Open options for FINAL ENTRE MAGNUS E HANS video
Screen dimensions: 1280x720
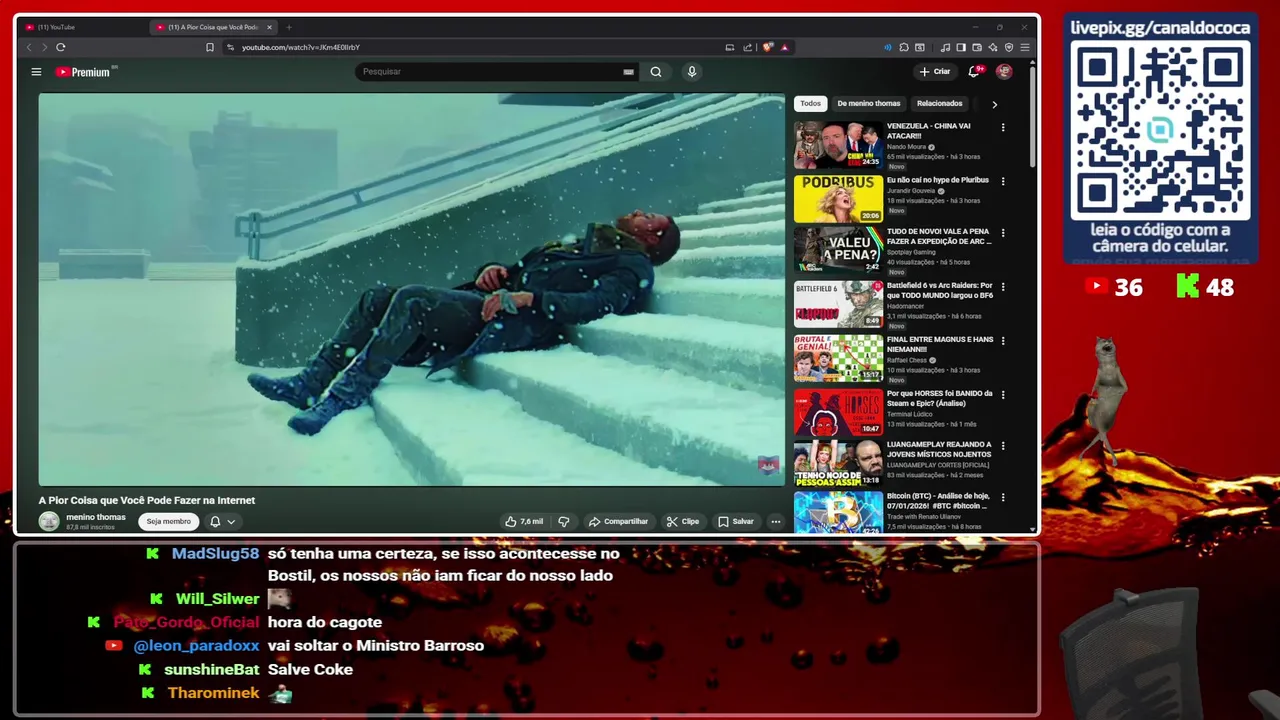click(1003, 341)
